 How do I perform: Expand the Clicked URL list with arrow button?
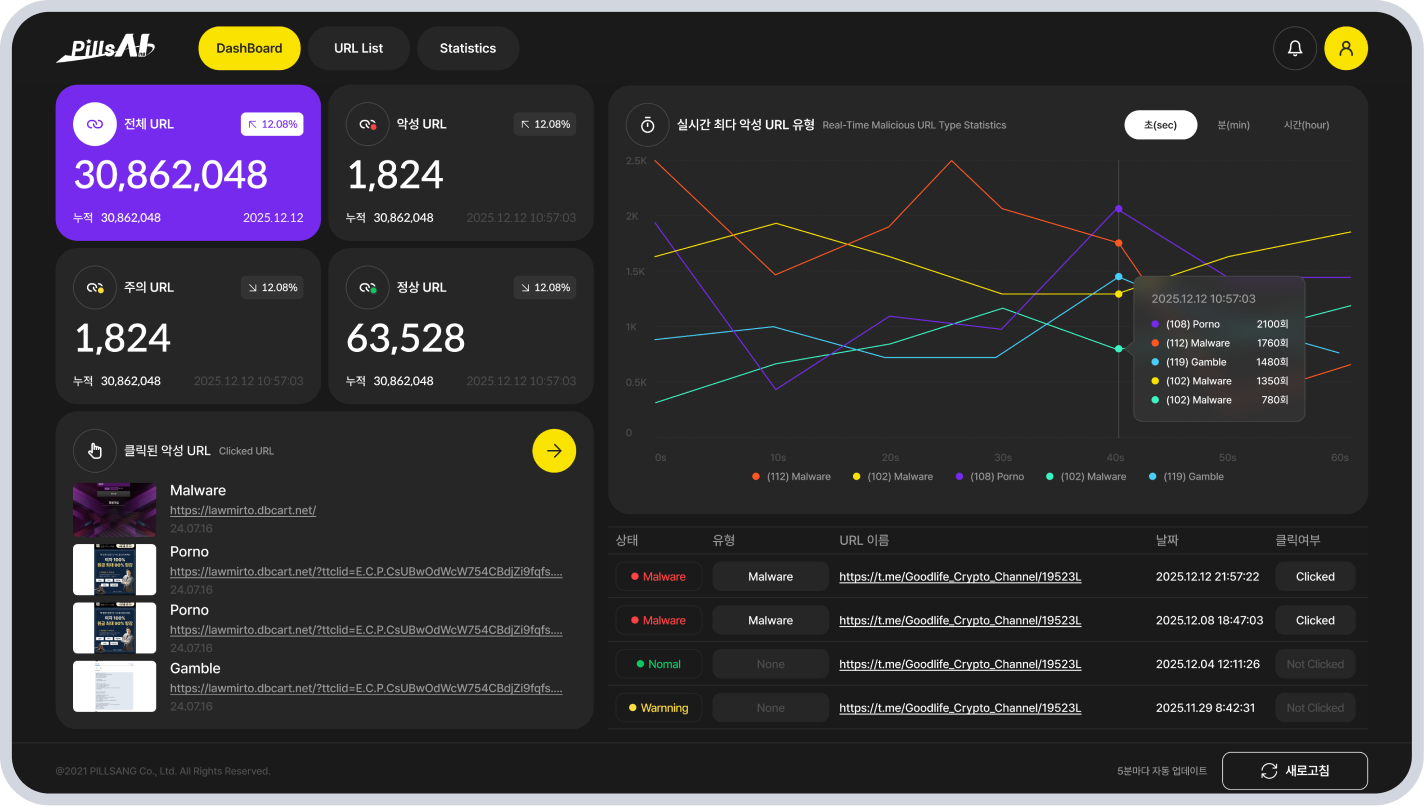click(x=554, y=451)
